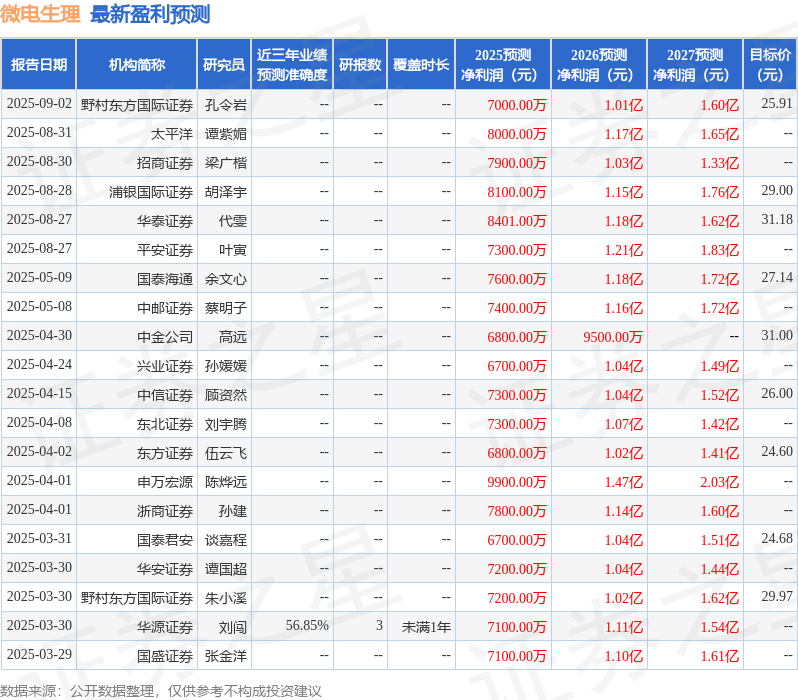Click researcher name 蔡明子
Image resolution: width=798 pixels, height=700 pixels.
(226, 309)
